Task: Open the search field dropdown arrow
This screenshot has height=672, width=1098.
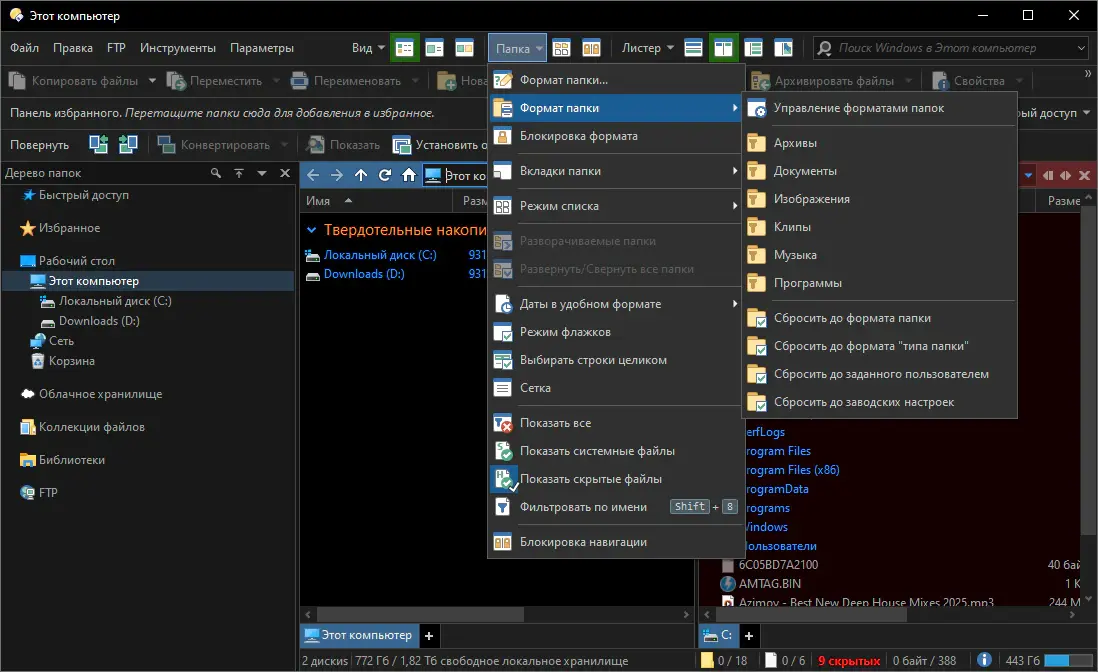Action: 1081,48
